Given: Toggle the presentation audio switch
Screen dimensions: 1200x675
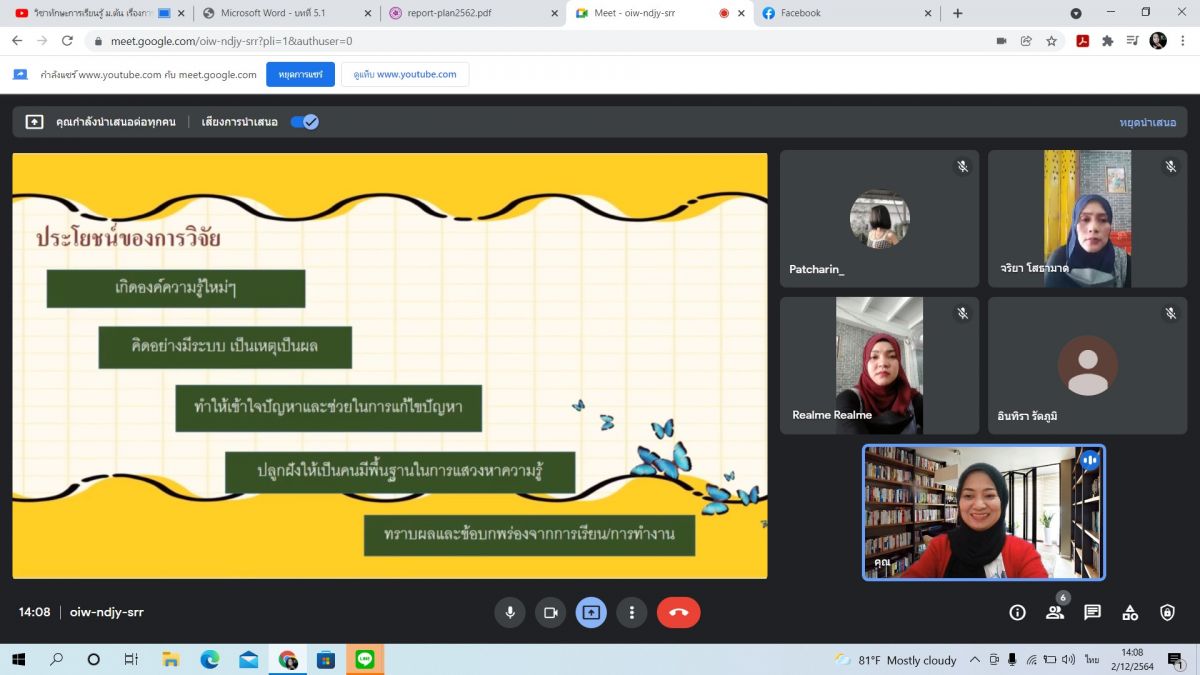Looking at the screenshot, I should (304, 122).
